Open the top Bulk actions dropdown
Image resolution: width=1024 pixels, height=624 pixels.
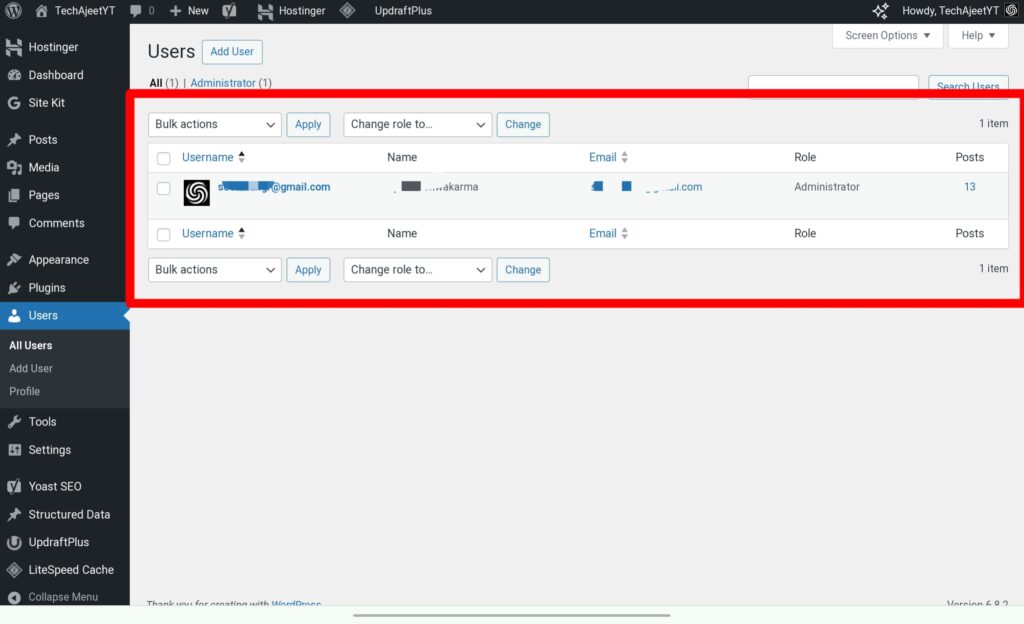[x=215, y=124]
